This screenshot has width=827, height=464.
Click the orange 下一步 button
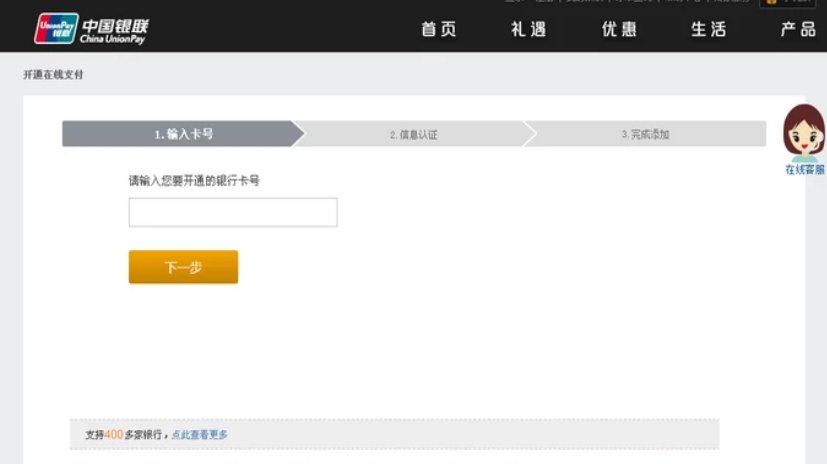(x=184, y=267)
